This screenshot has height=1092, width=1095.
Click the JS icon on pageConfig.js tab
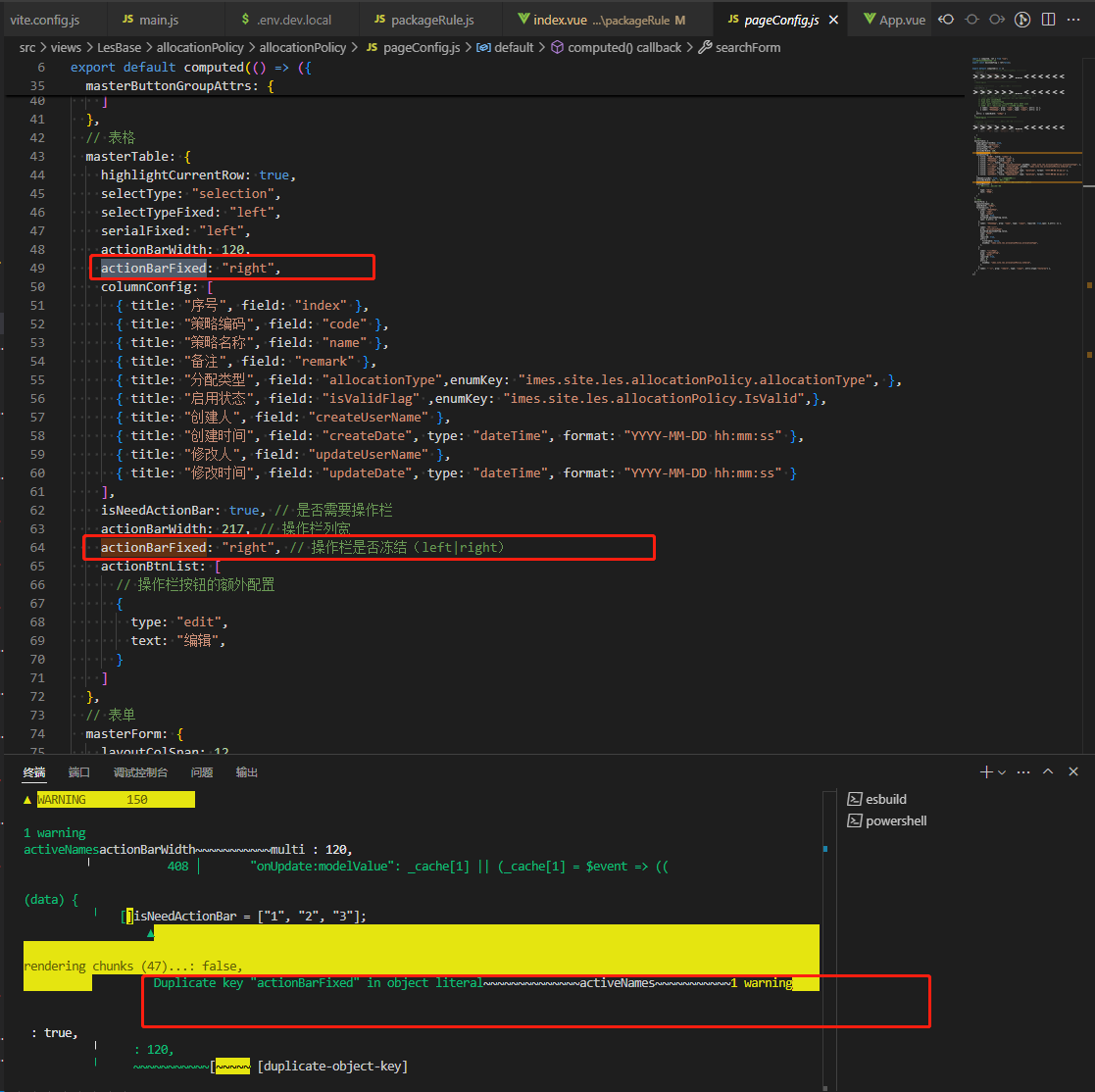pos(732,20)
